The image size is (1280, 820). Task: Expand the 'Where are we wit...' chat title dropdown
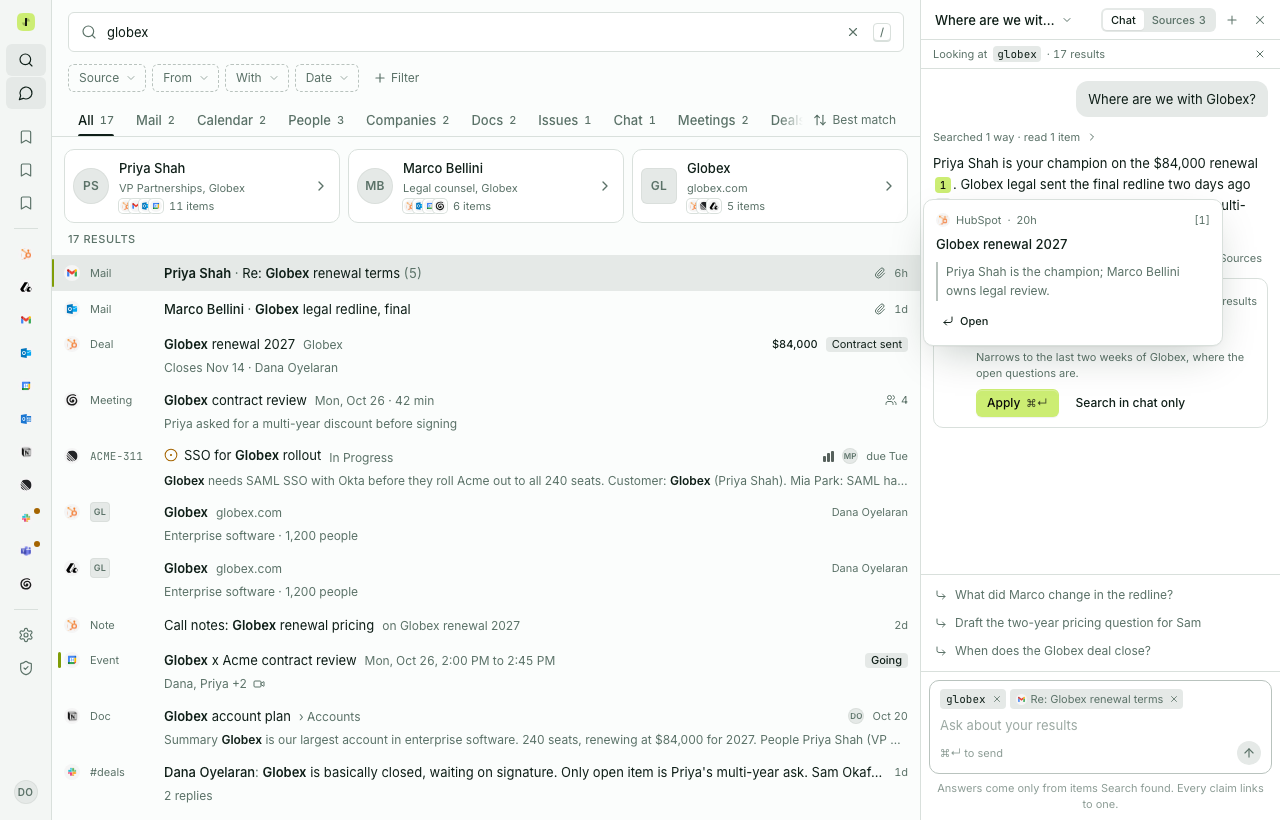pos(1003,20)
